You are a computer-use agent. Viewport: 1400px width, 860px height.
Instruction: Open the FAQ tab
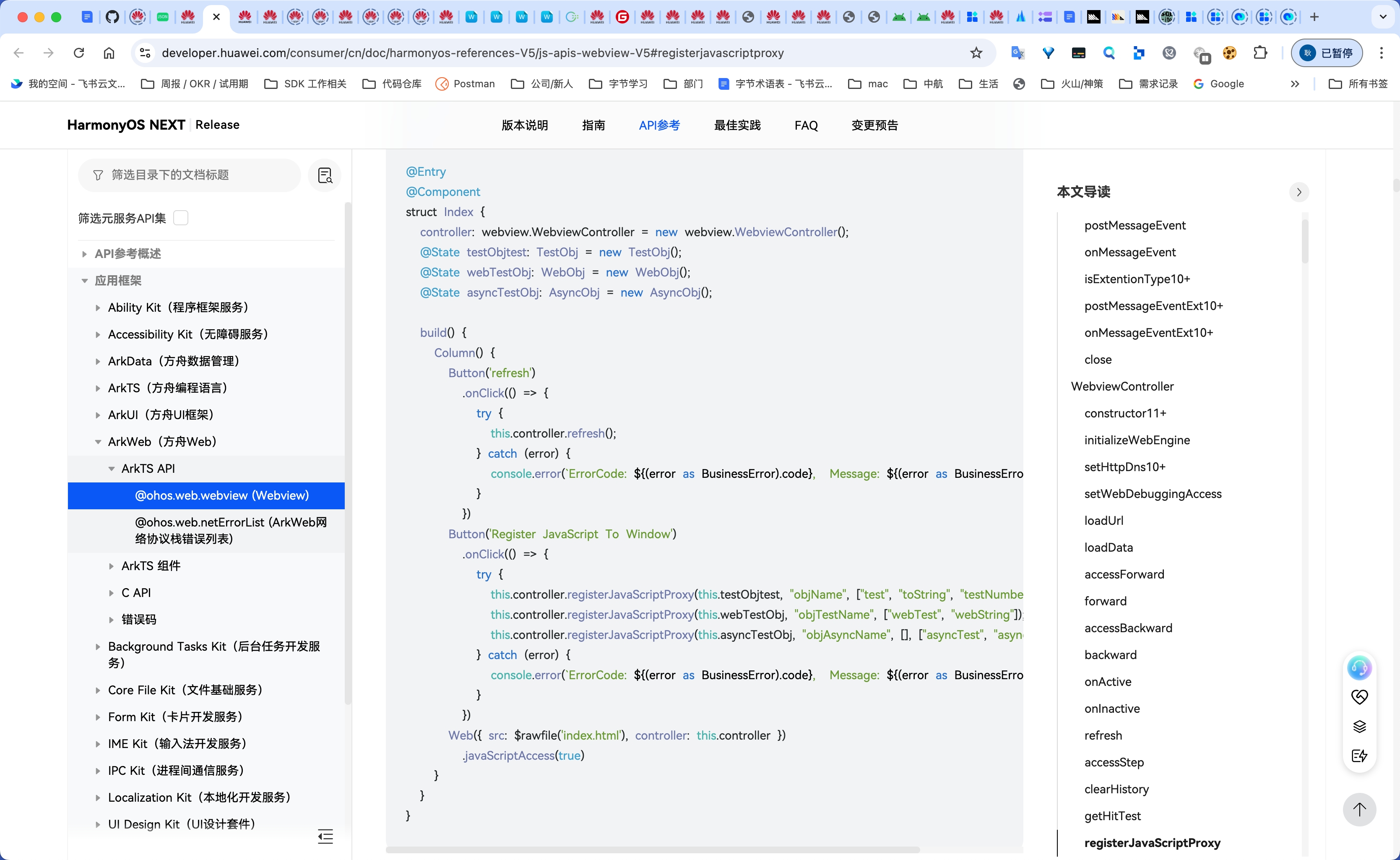click(806, 125)
